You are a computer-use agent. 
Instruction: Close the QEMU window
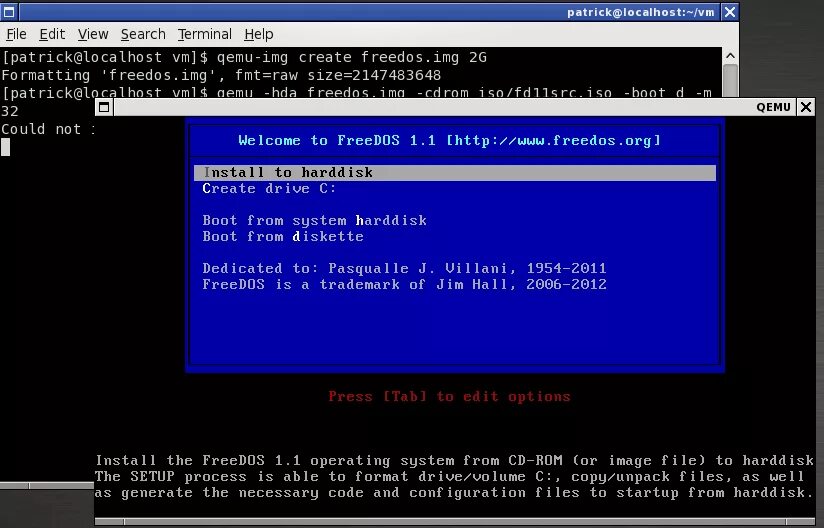806,107
